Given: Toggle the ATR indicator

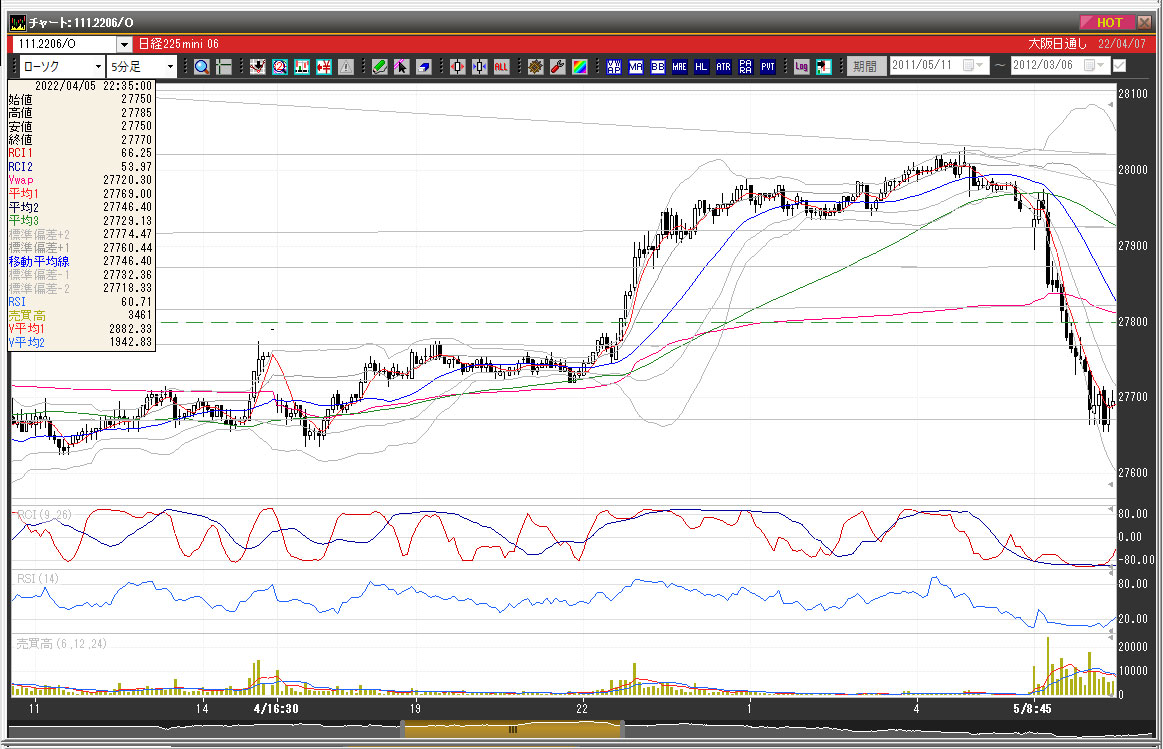Looking at the screenshot, I should pyautogui.click(x=723, y=67).
